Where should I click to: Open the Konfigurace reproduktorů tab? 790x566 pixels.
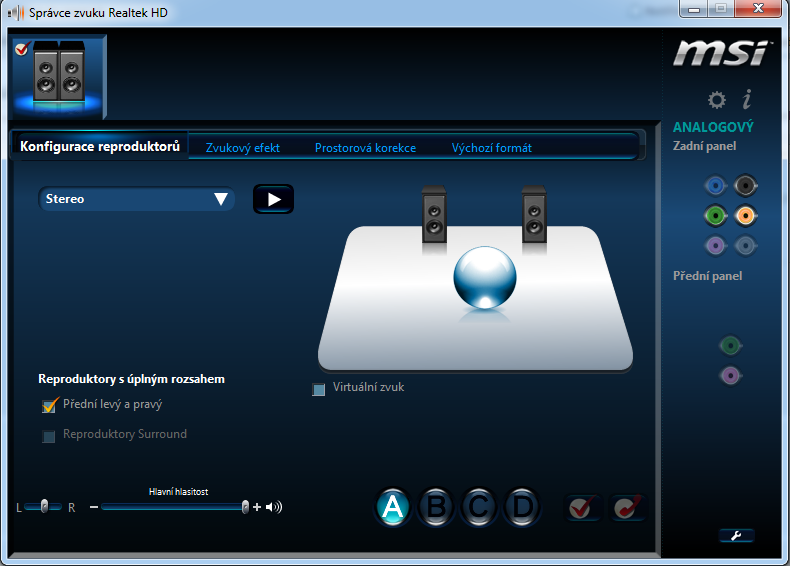pyautogui.click(x=100, y=146)
